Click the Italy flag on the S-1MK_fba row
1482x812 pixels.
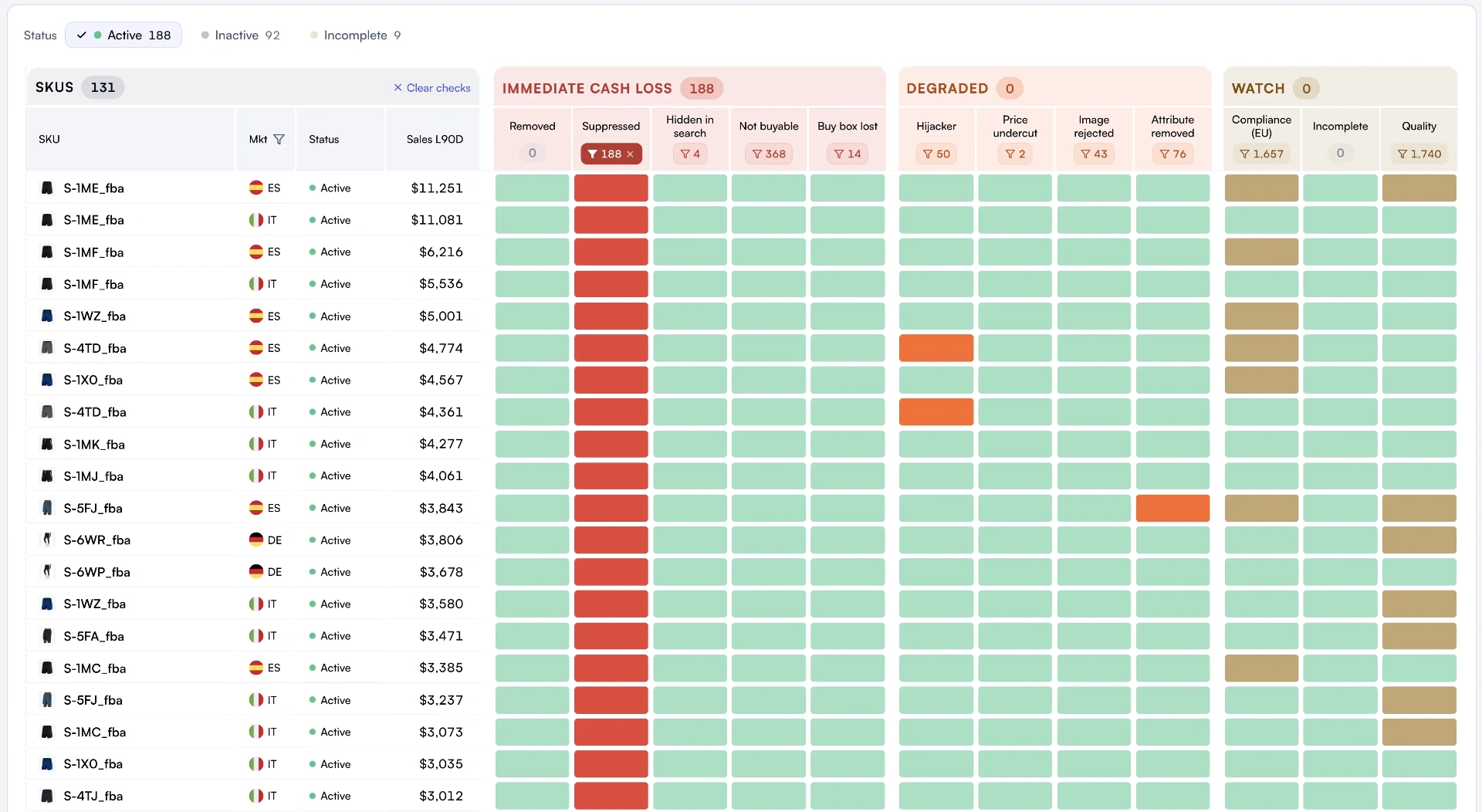(255, 444)
